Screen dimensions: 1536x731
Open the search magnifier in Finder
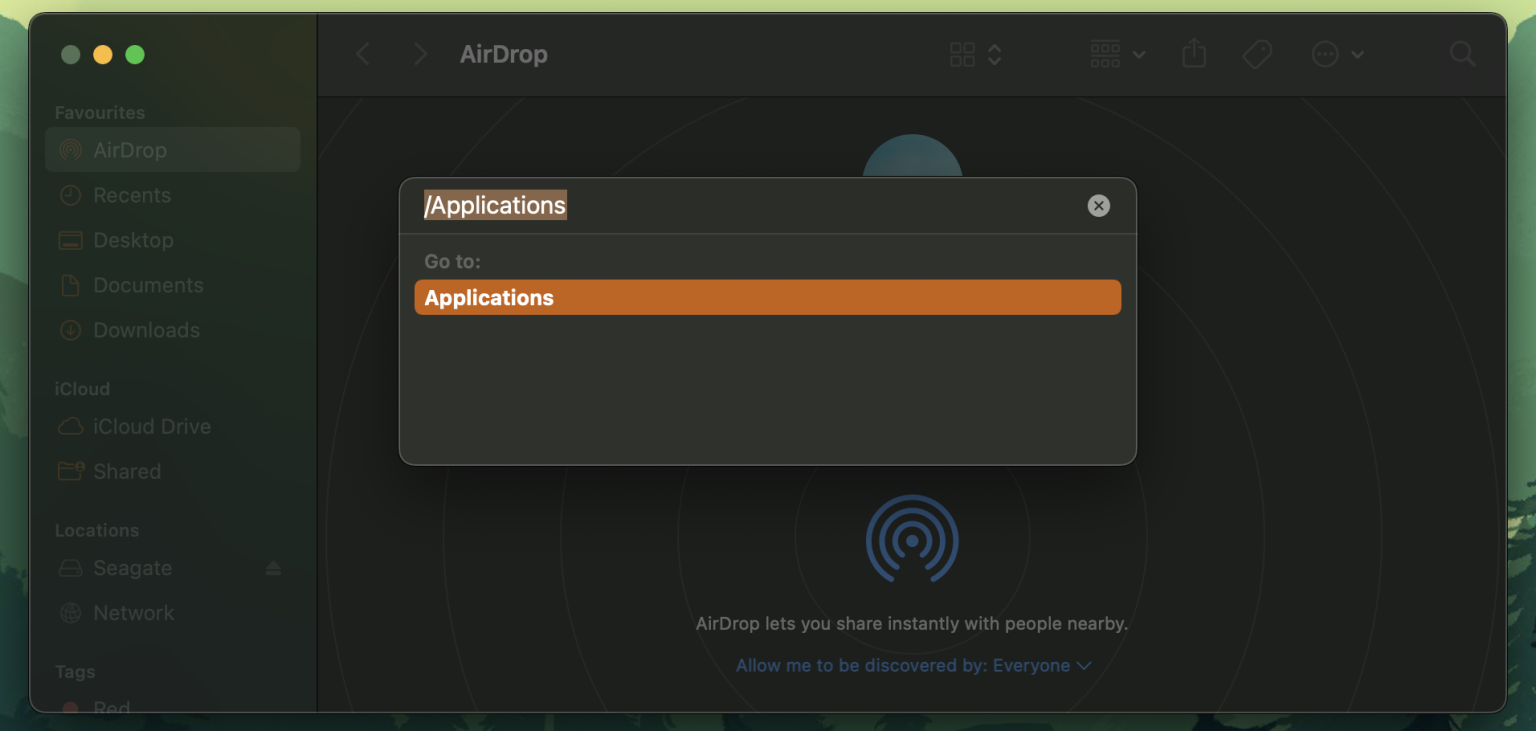(x=1462, y=54)
